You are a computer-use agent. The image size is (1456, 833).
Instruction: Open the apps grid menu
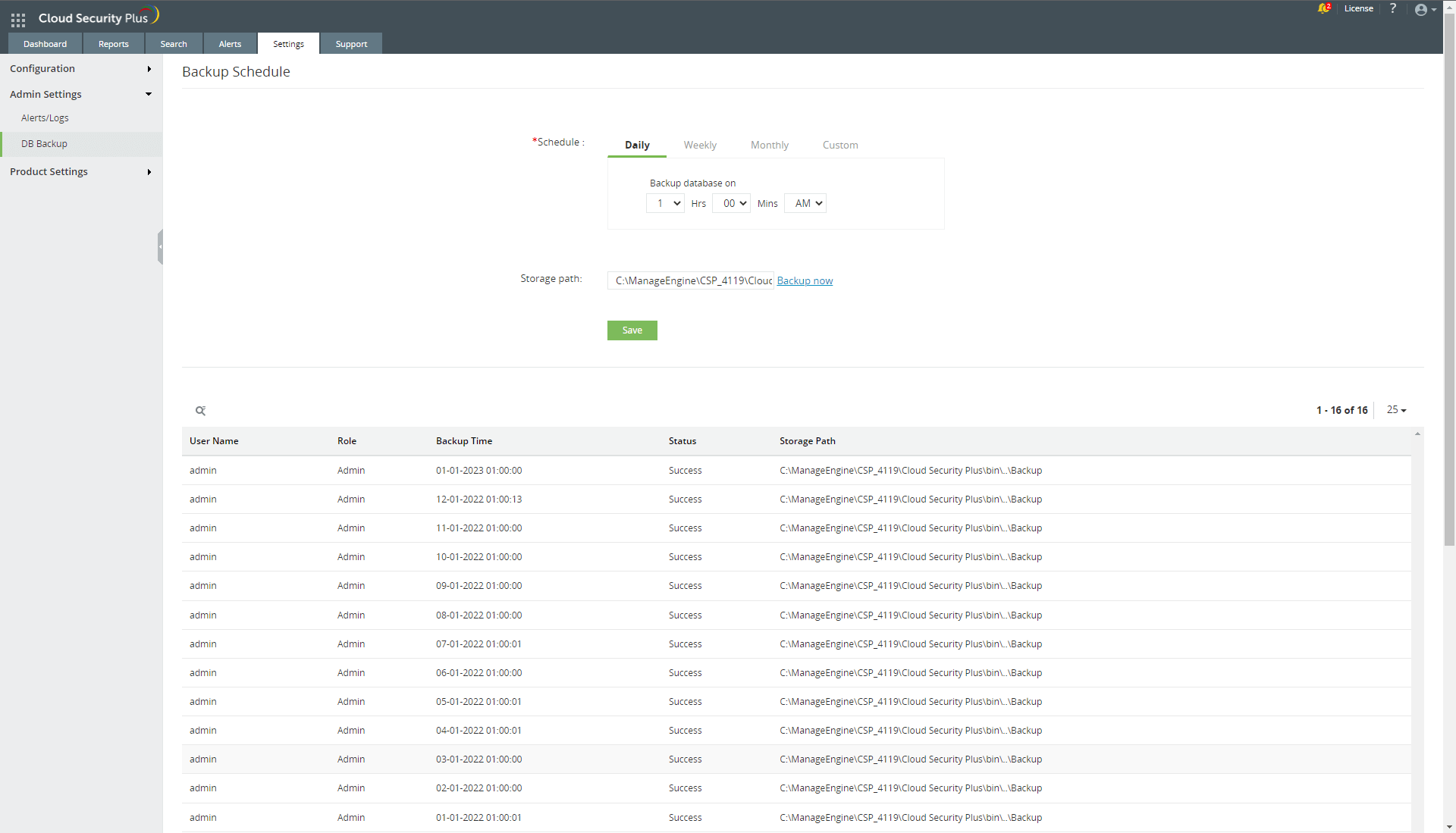(x=17, y=20)
